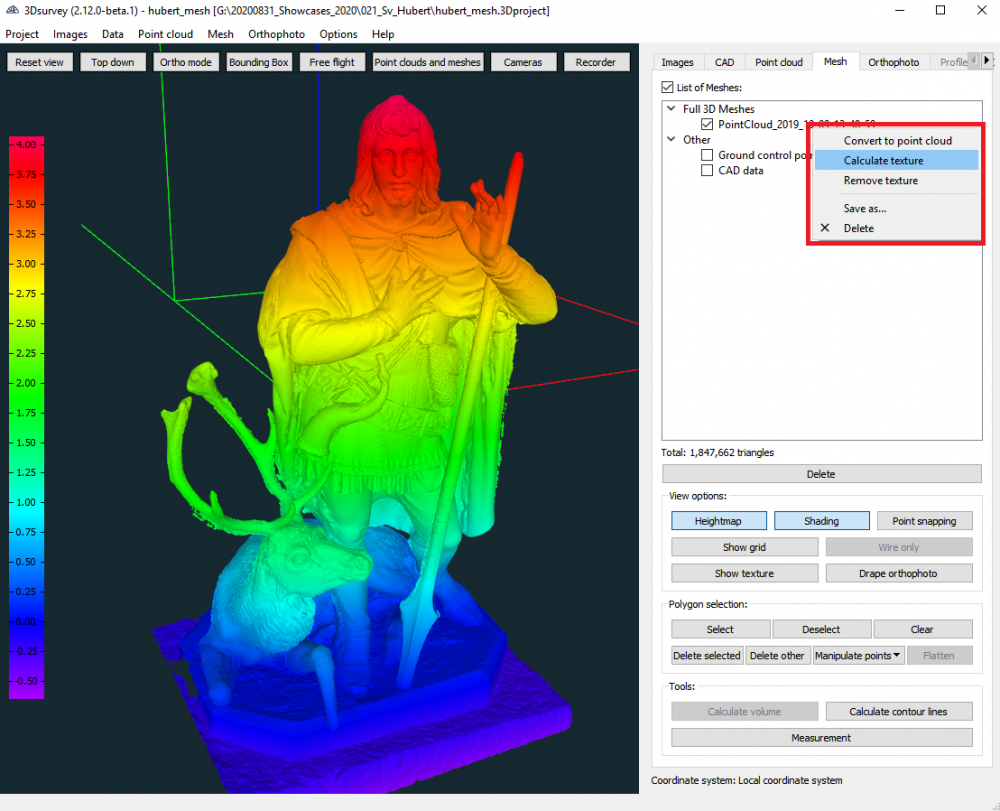Click the 3Dsurvey app icon in title bar

tap(12, 10)
